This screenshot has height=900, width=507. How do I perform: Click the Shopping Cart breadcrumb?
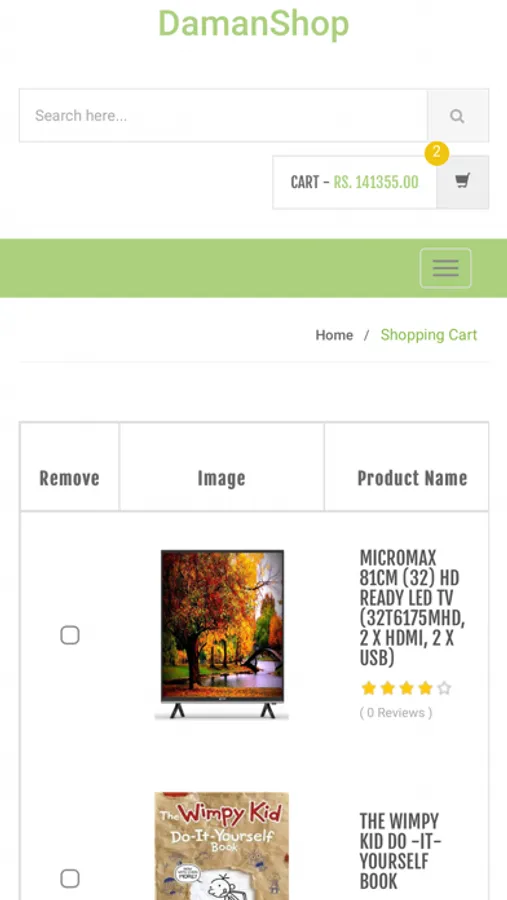point(429,335)
